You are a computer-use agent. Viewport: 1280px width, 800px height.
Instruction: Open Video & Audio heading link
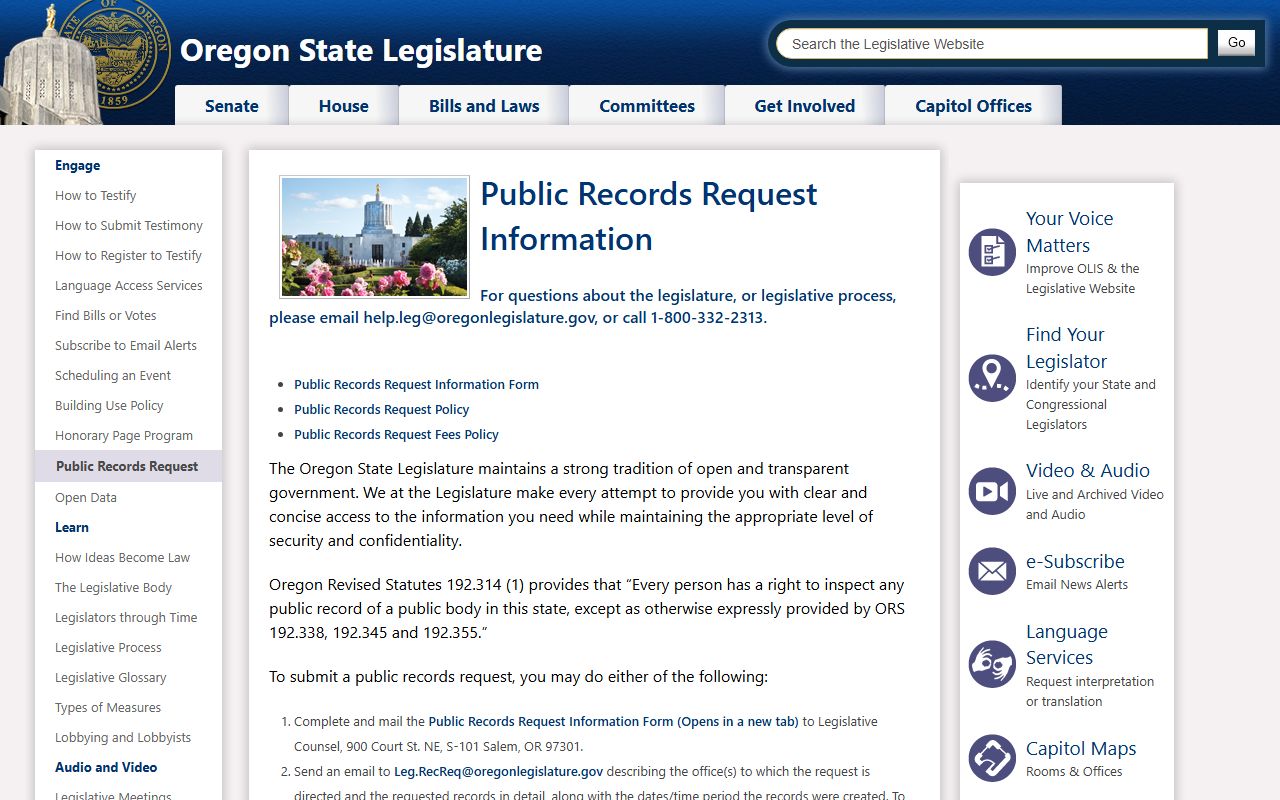click(1088, 470)
